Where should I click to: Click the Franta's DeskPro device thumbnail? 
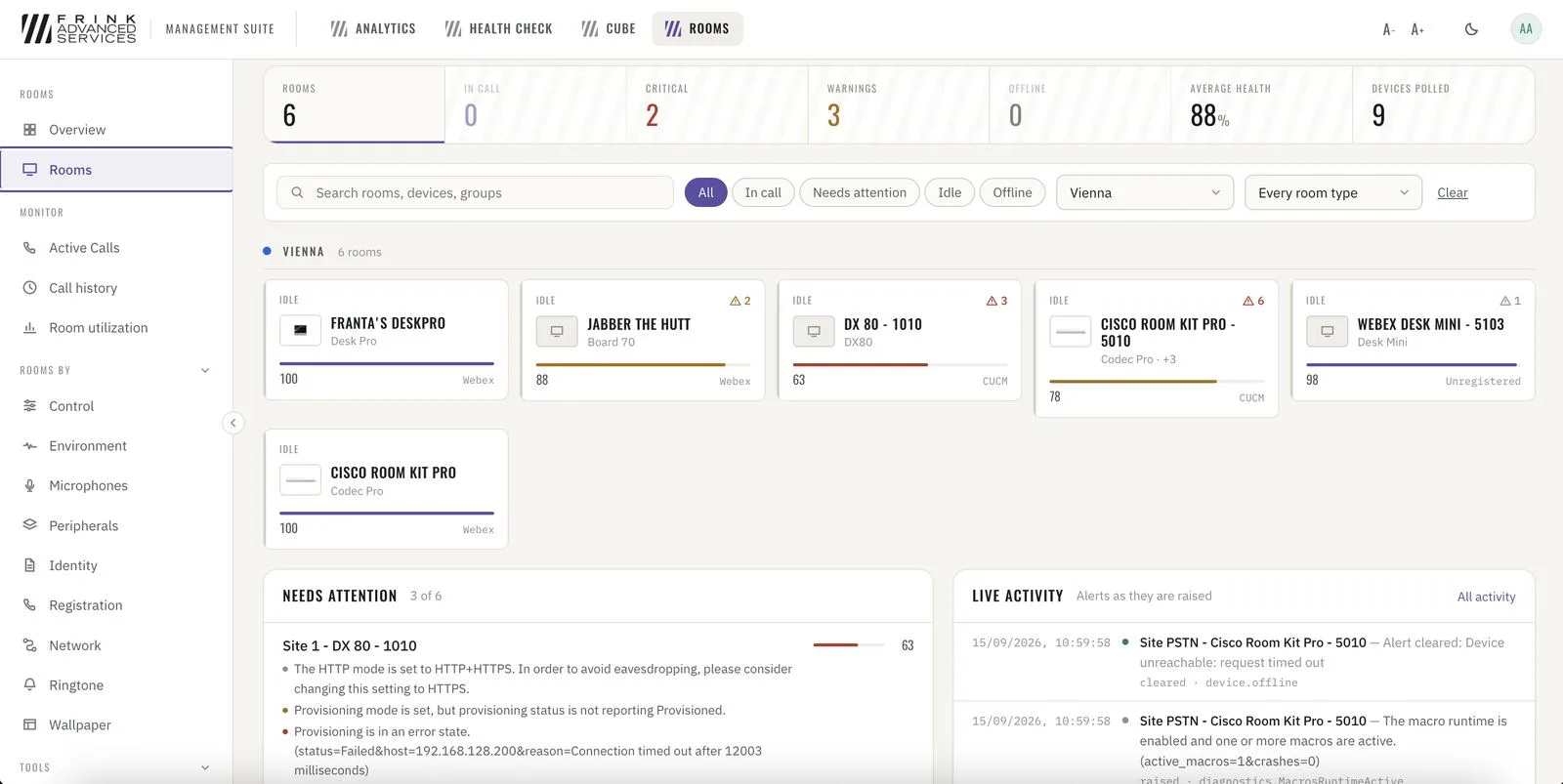300,330
